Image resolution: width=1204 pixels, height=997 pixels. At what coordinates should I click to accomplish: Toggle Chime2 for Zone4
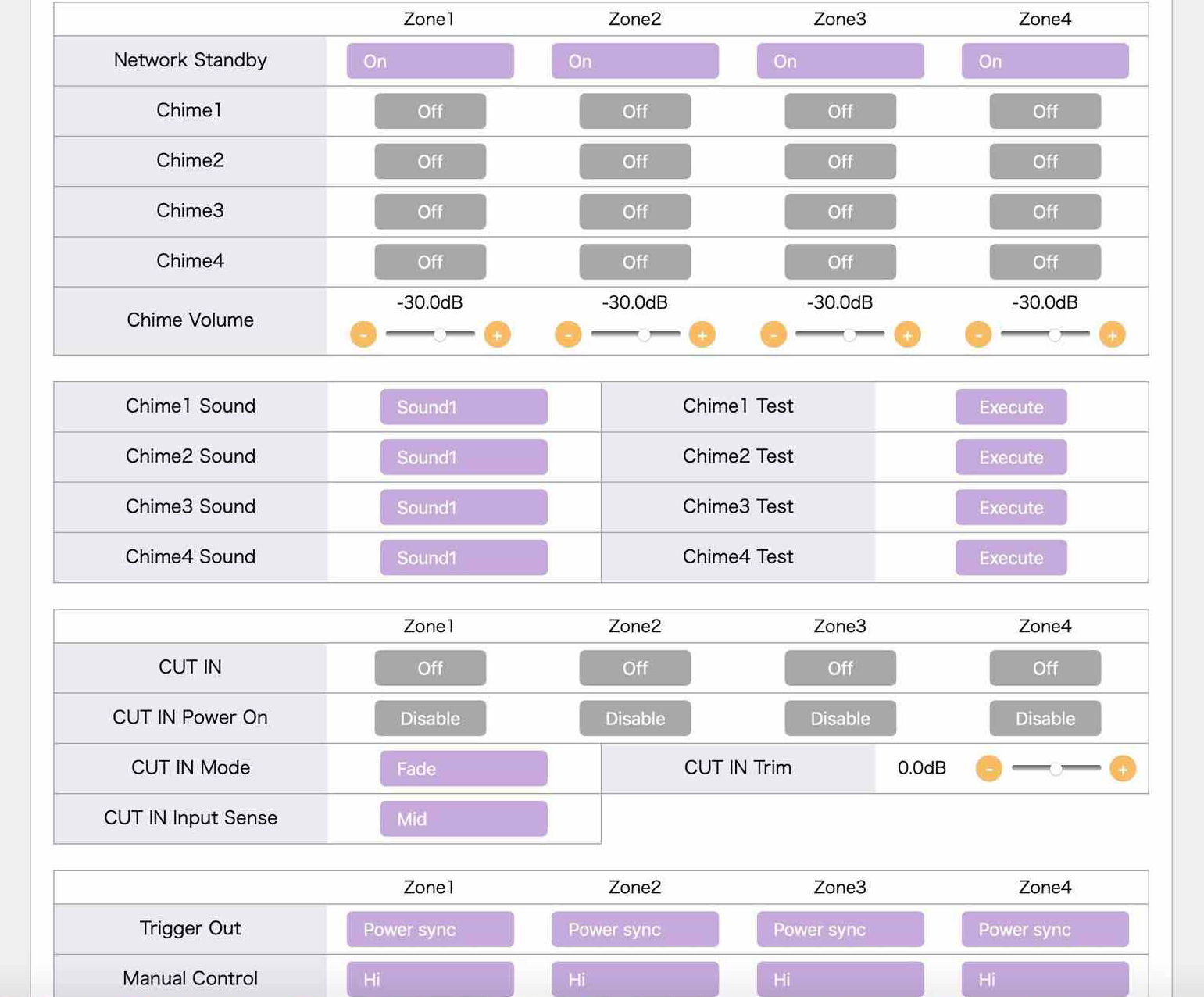tap(1045, 161)
